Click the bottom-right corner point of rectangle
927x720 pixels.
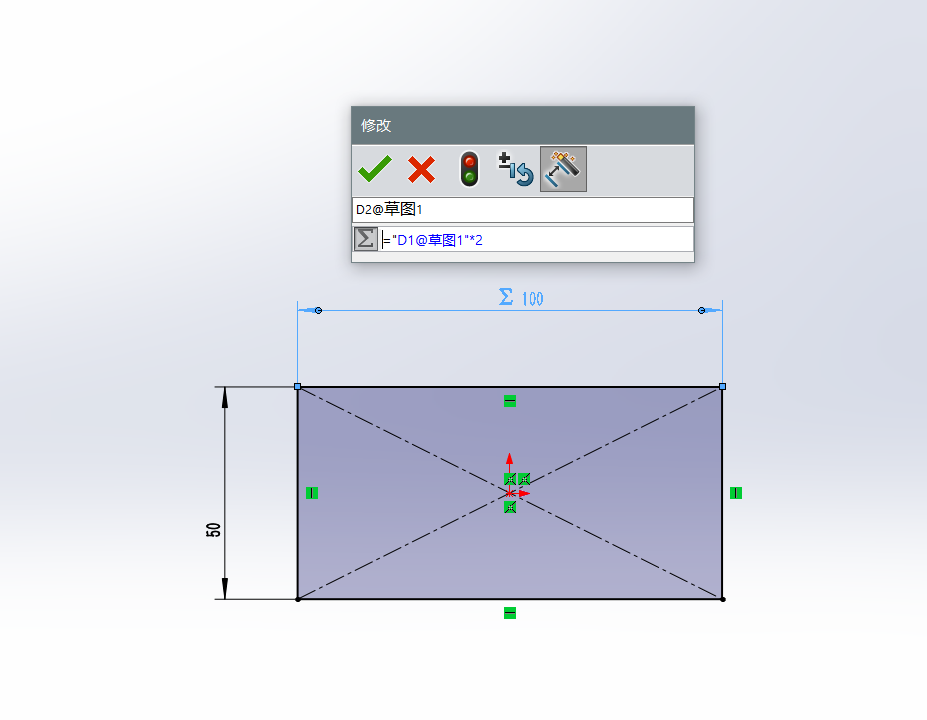(722, 599)
